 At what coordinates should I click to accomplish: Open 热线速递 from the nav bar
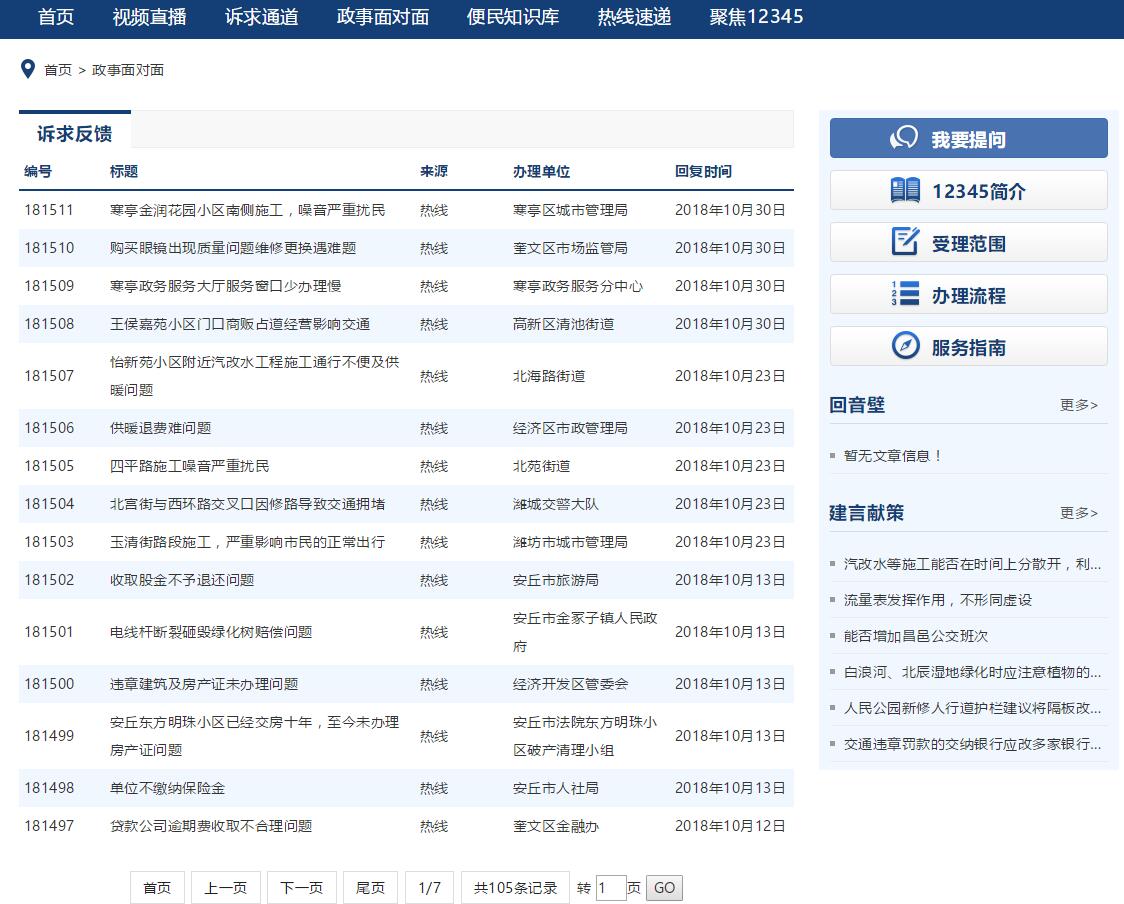pos(634,16)
